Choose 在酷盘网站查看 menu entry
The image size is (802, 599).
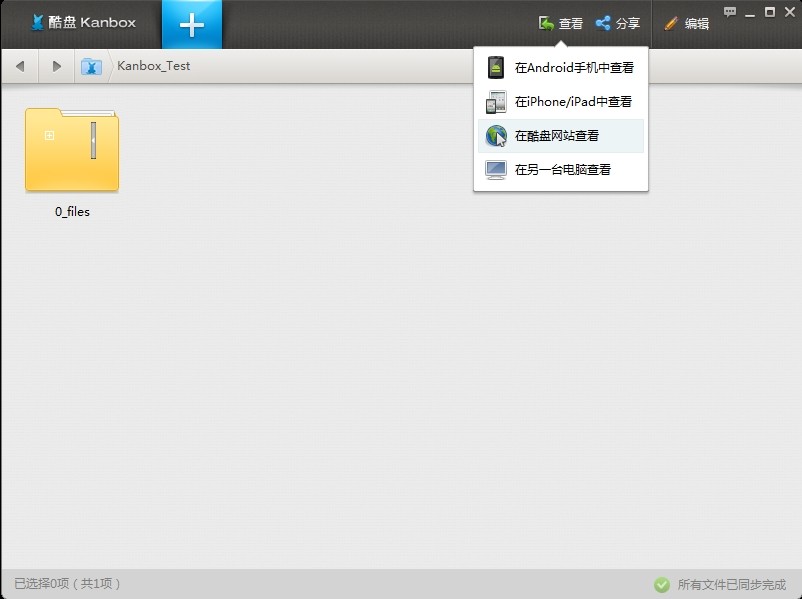tap(561, 136)
